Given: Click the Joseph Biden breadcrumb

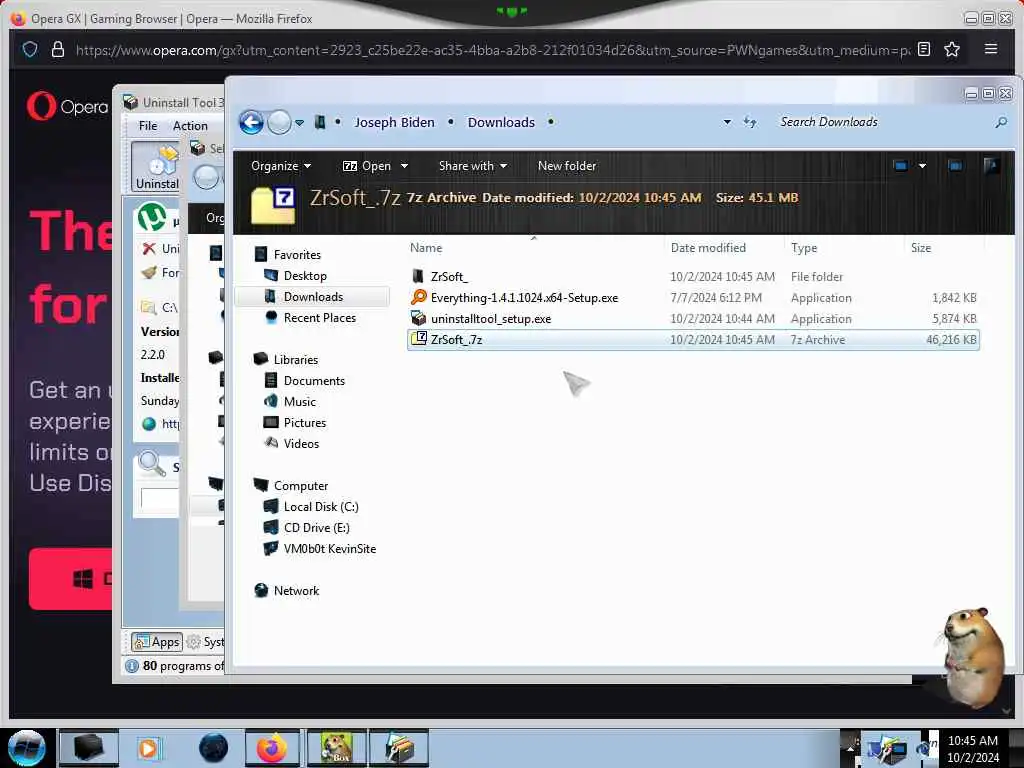Looking at the screenshot, I should [394, 122].
